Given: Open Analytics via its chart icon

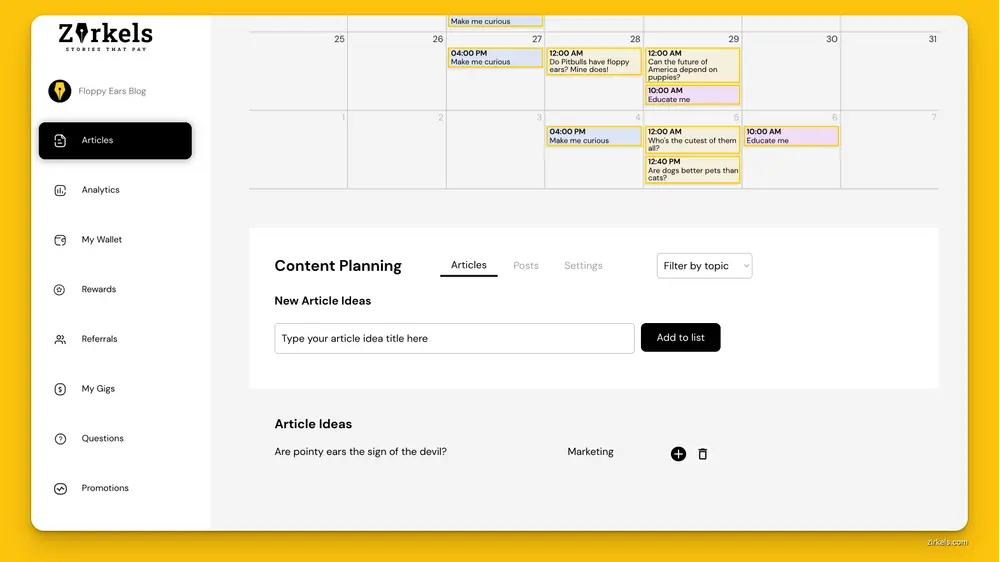Looking at the screenshot, I should (x=60, y=190).
